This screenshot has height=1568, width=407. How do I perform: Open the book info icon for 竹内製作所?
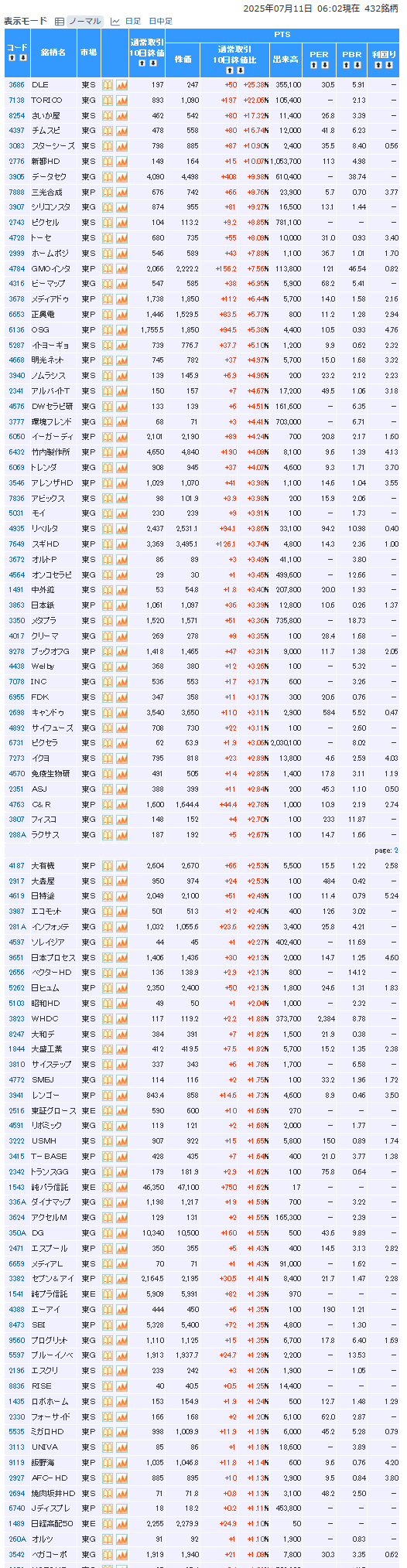pyautogui.click(x=108, y=452)
